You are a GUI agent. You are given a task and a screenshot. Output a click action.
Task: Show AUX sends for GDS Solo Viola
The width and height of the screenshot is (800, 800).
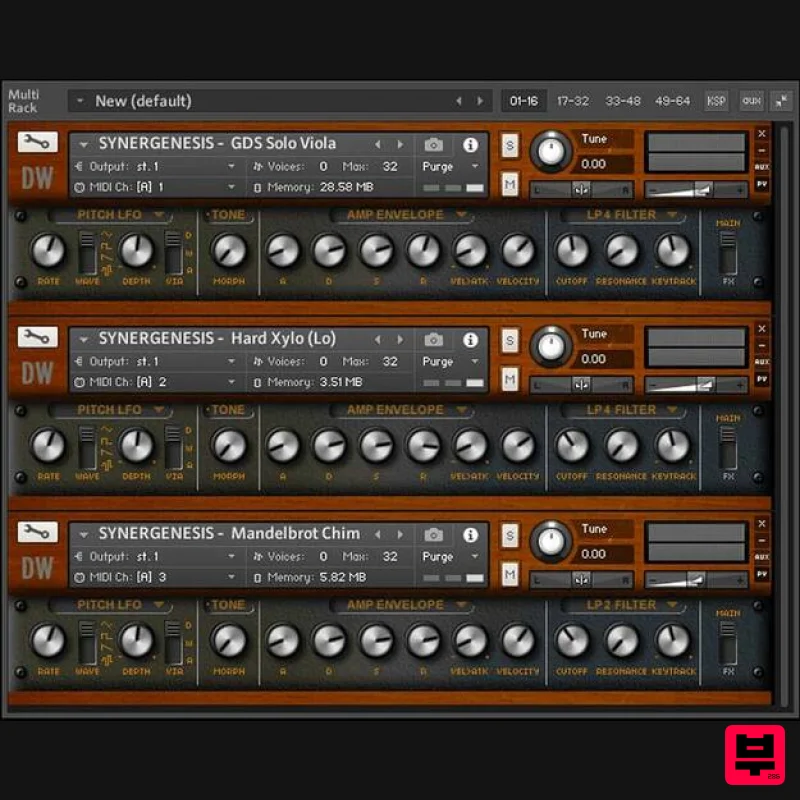tap(762, 167)
